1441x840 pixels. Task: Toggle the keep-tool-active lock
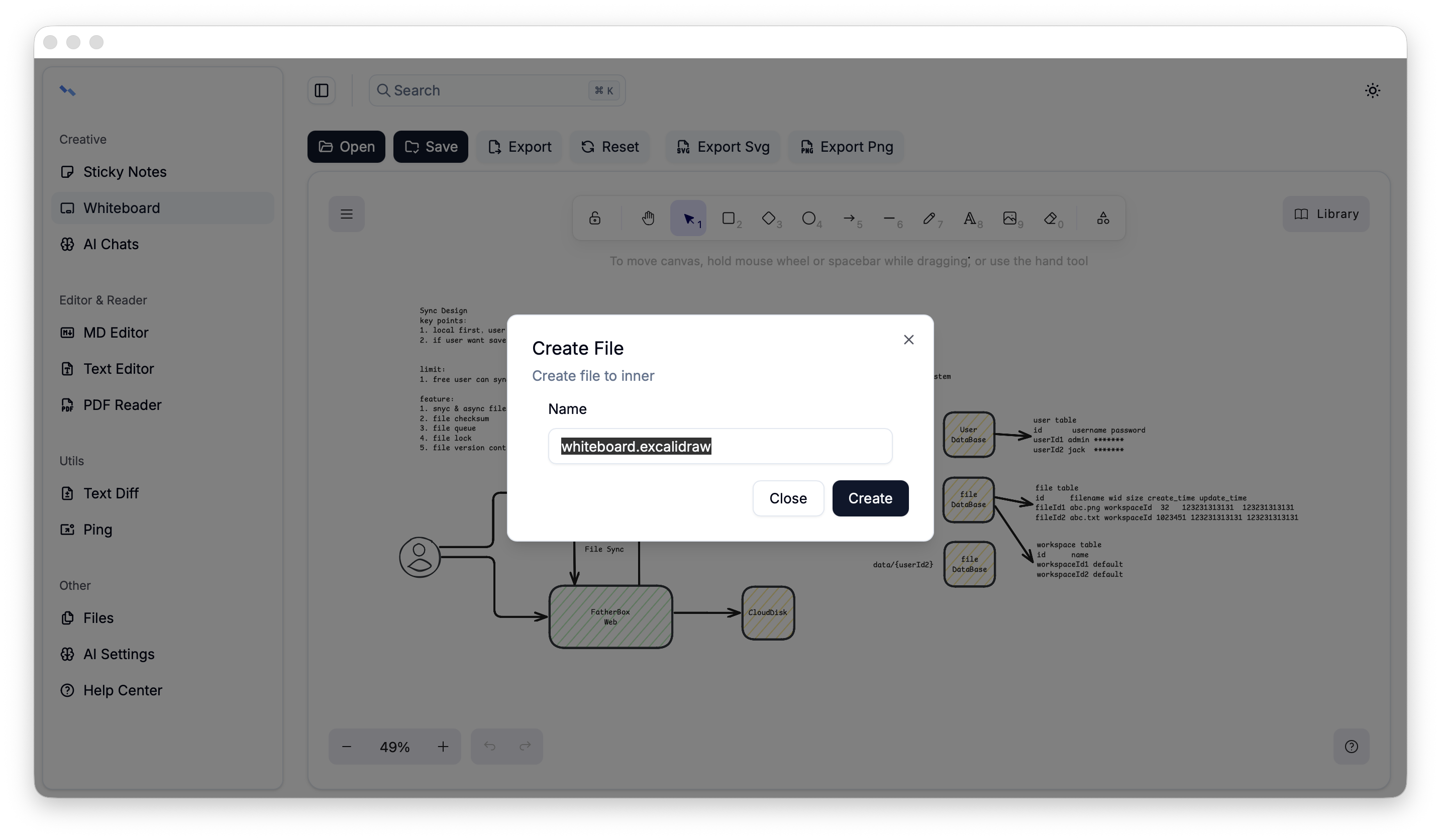(595, 218)
